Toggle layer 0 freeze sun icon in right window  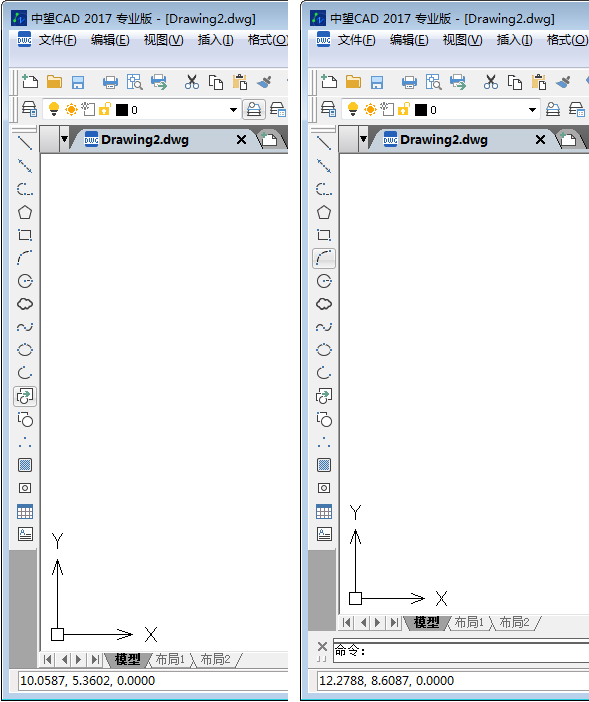(370, 109)
